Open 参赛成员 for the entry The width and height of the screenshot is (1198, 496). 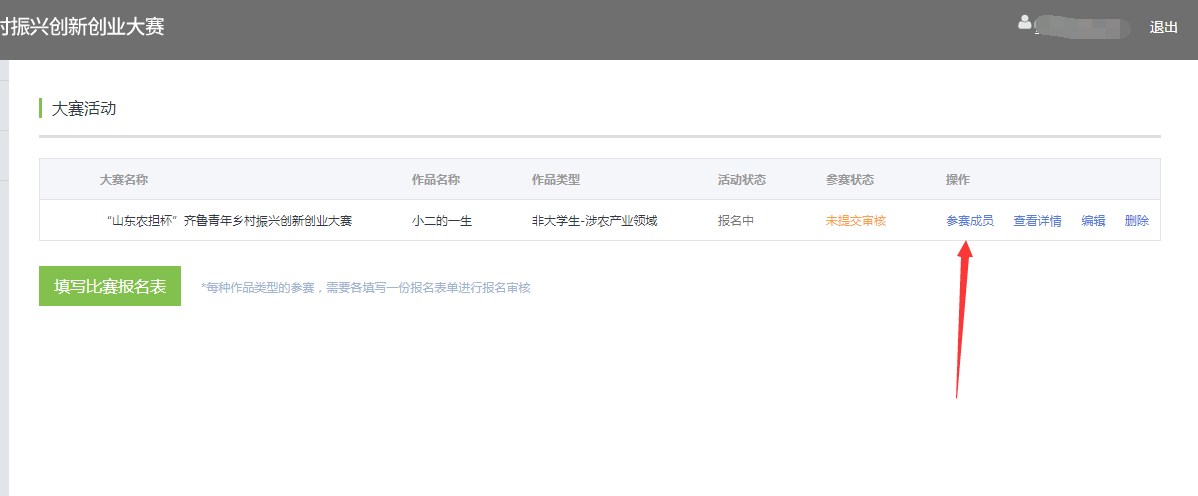[969, 221]
